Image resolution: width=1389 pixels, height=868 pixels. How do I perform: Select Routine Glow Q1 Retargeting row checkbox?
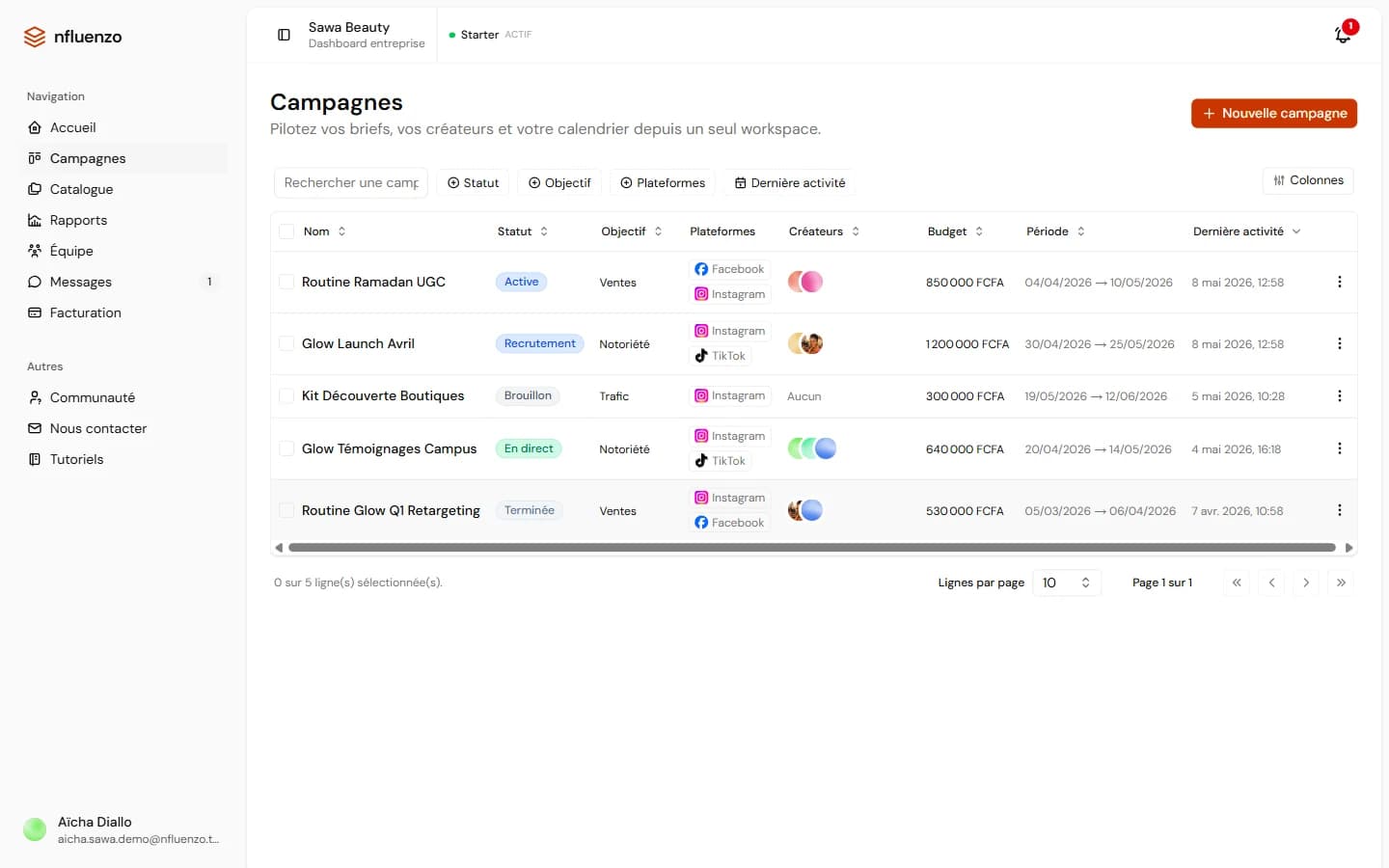286,510
